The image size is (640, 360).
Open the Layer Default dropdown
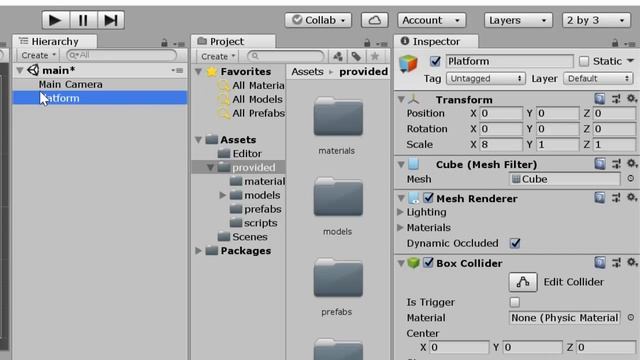(598, 78)
